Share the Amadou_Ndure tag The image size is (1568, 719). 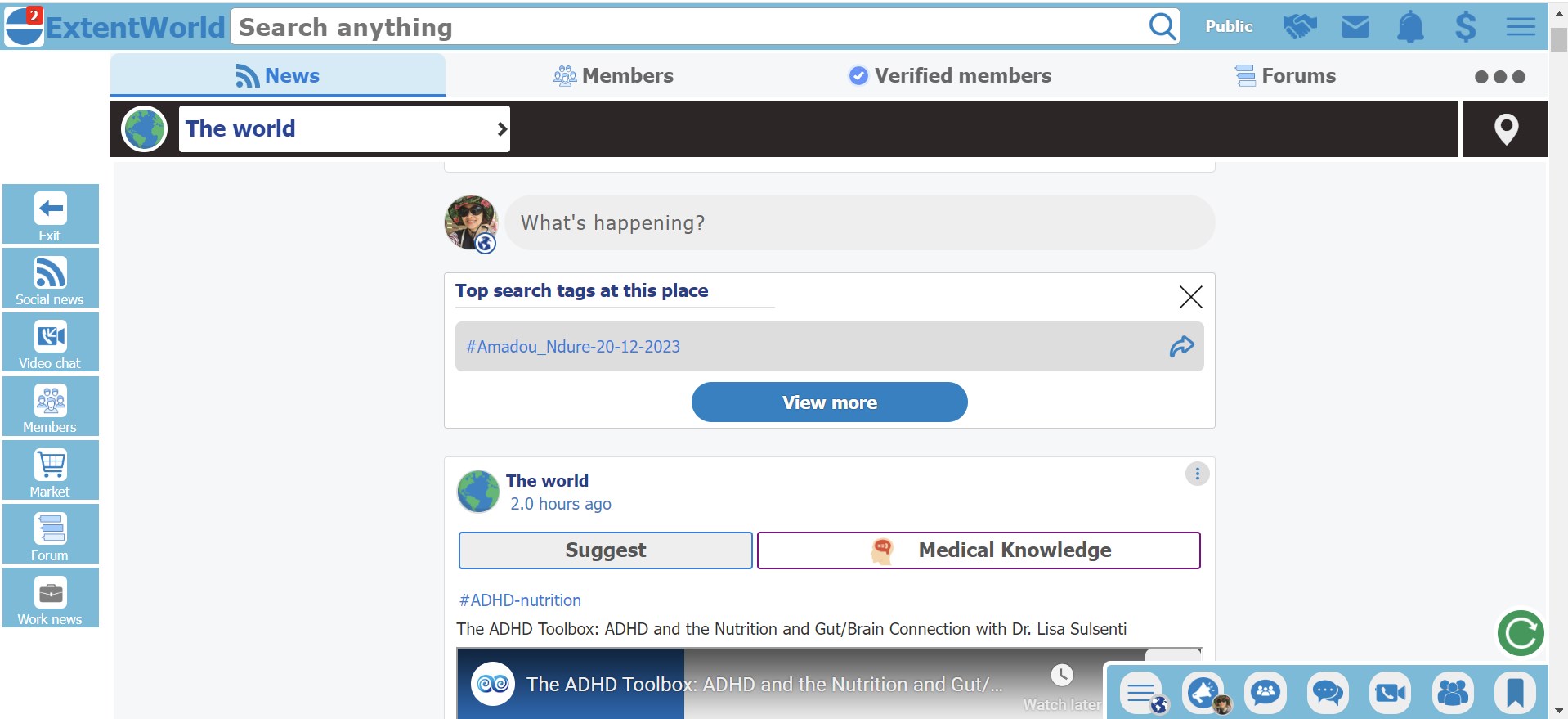point(1181,347)
